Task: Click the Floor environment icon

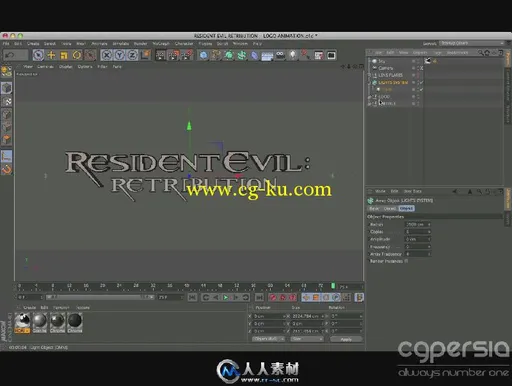Action: [x=267, y=55]
